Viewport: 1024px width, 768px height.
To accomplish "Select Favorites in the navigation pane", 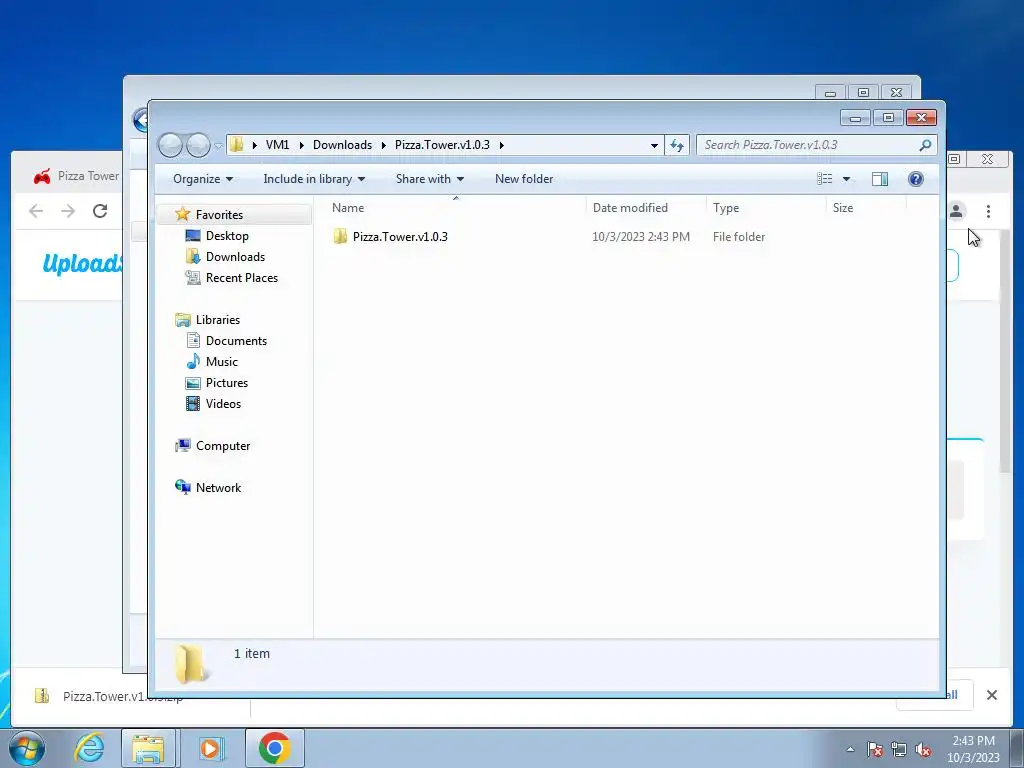I will 219,215.
